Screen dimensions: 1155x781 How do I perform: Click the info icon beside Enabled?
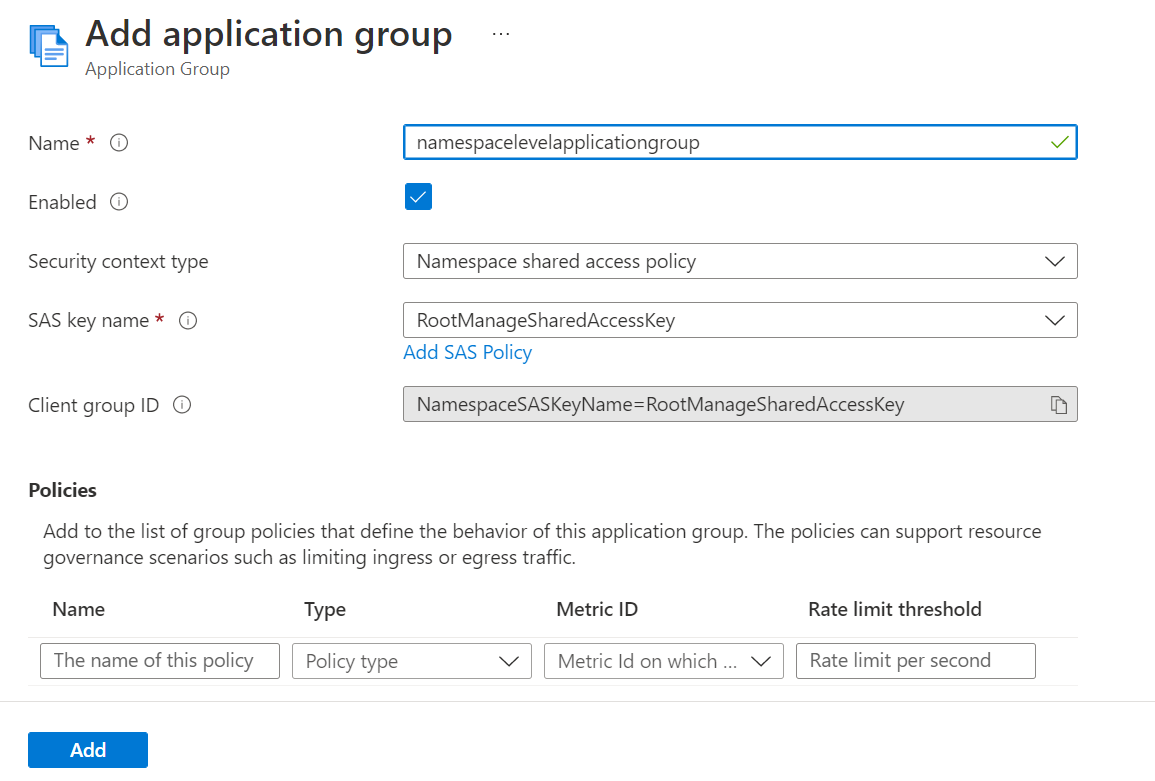(119, 202)
